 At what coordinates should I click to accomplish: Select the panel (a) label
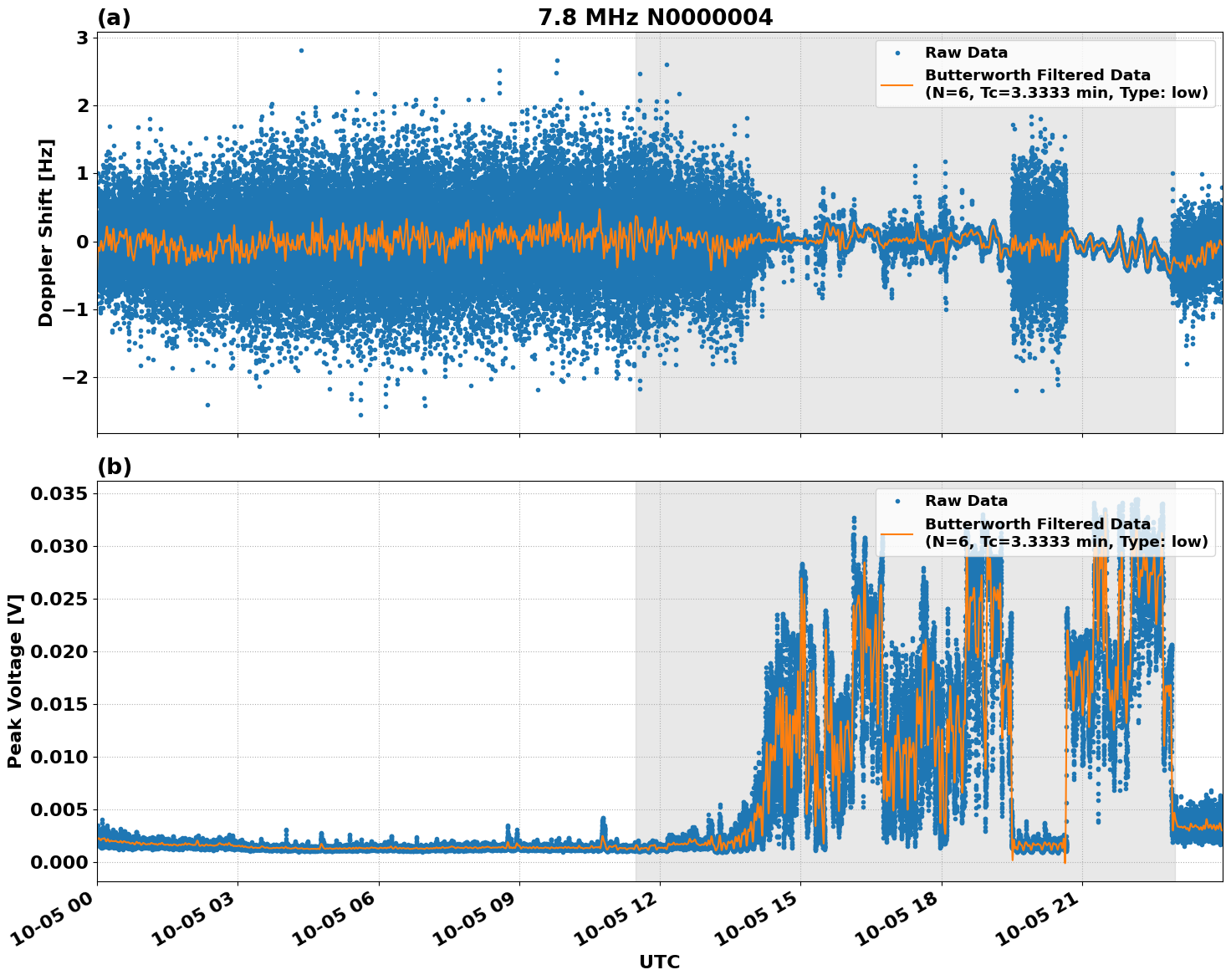[113, 14]
